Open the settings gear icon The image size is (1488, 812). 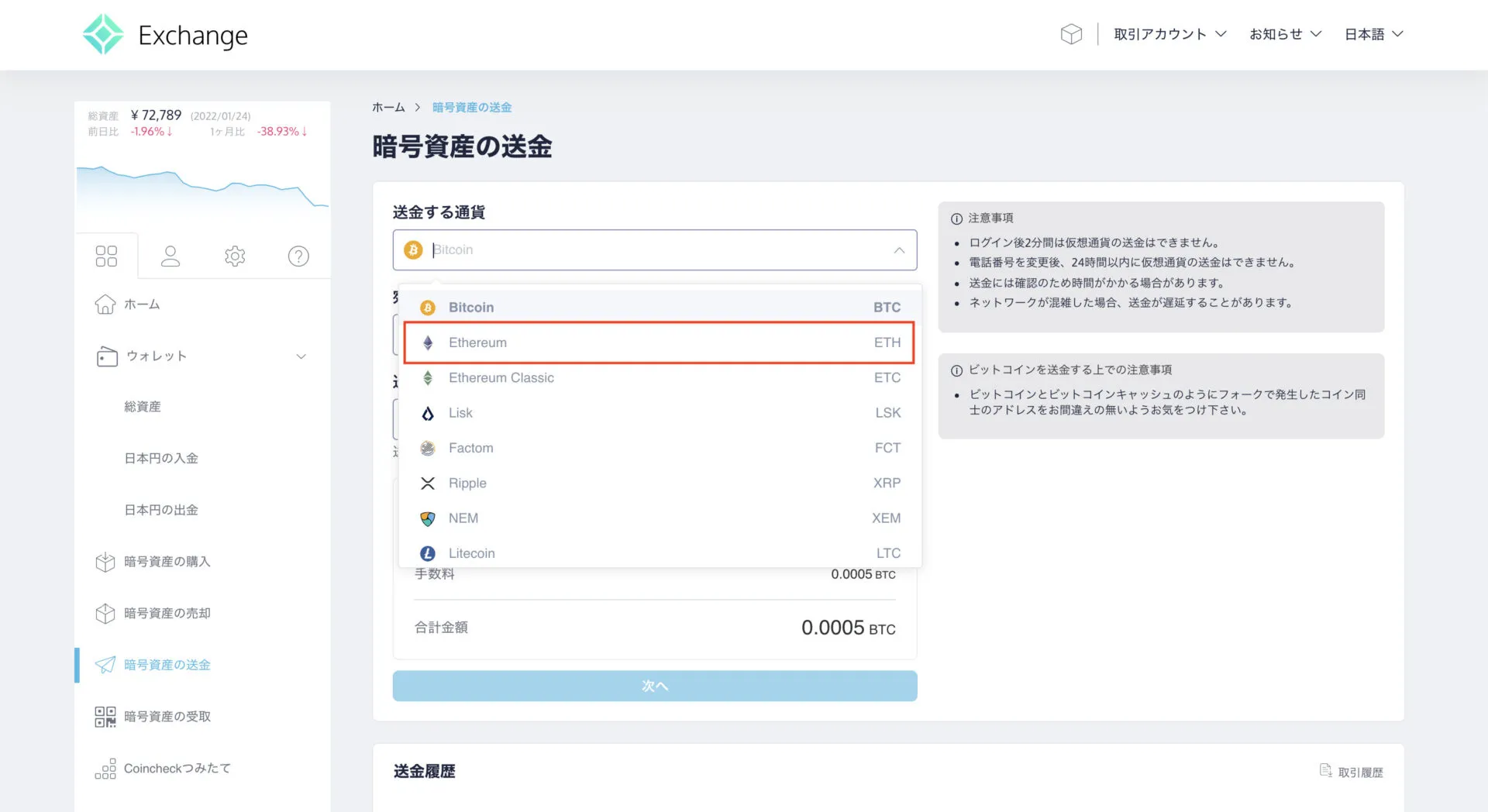tap(235, 255)
